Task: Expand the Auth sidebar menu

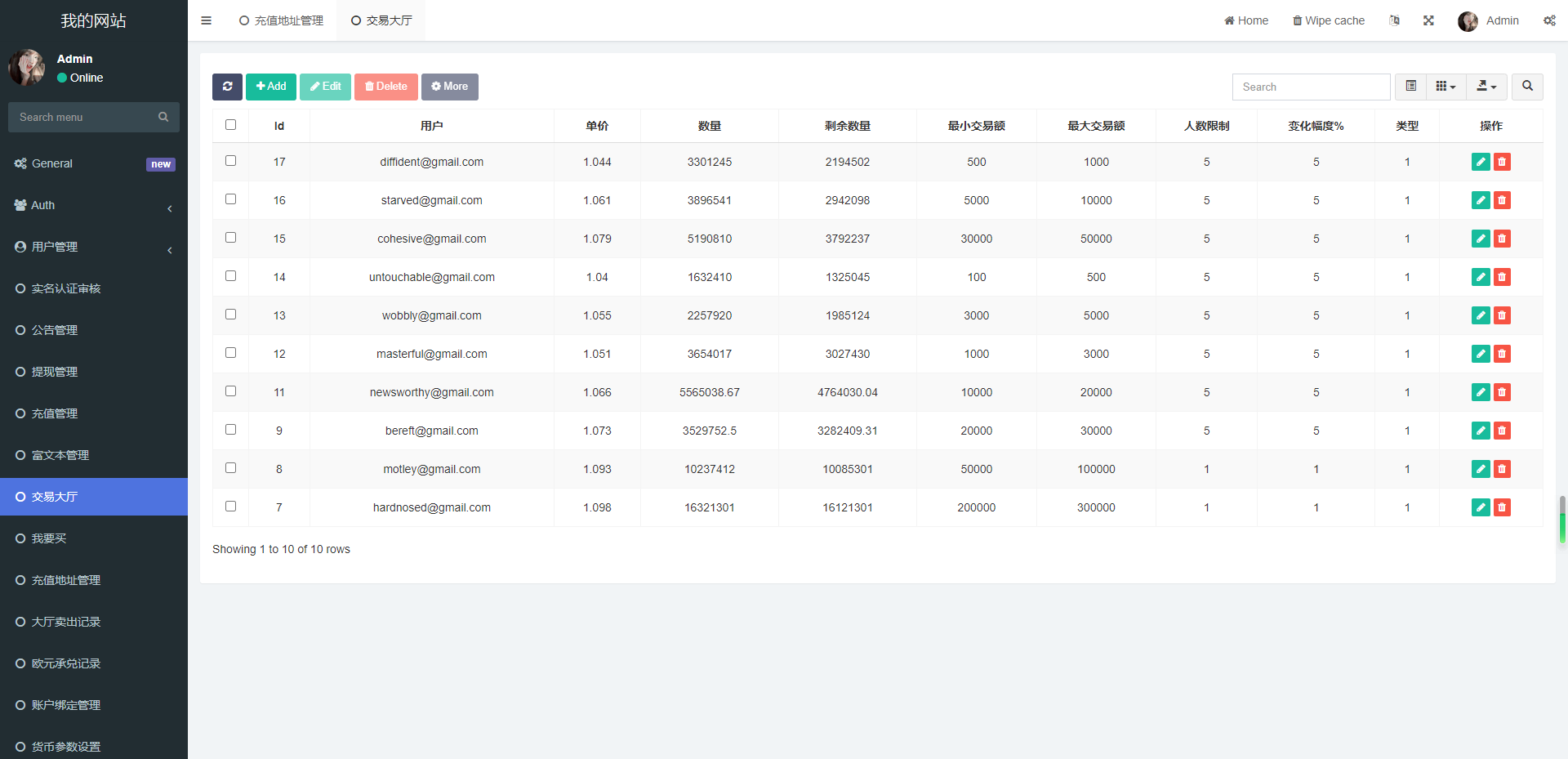Action: tap(94, 205)
